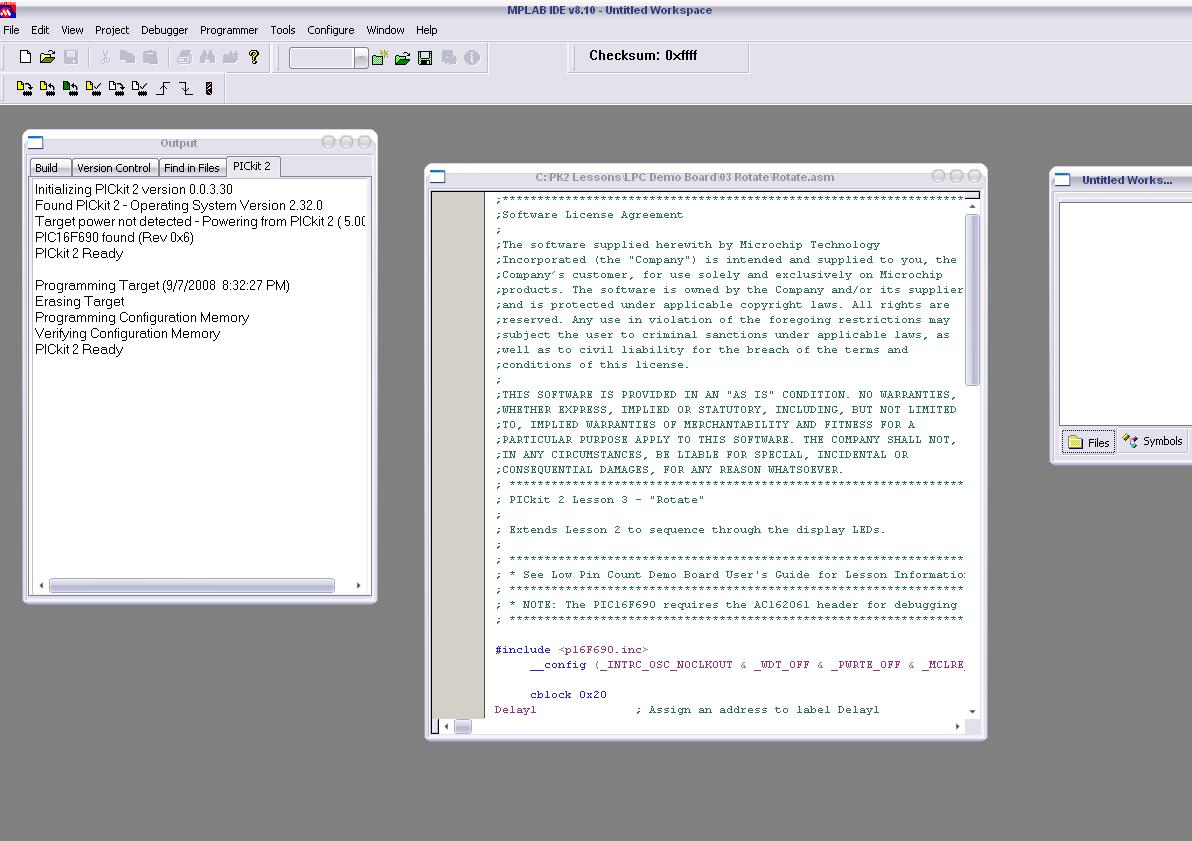
Task: Click the '#include <p16F690.inc>' code line
Action: [x=571, y=650]
